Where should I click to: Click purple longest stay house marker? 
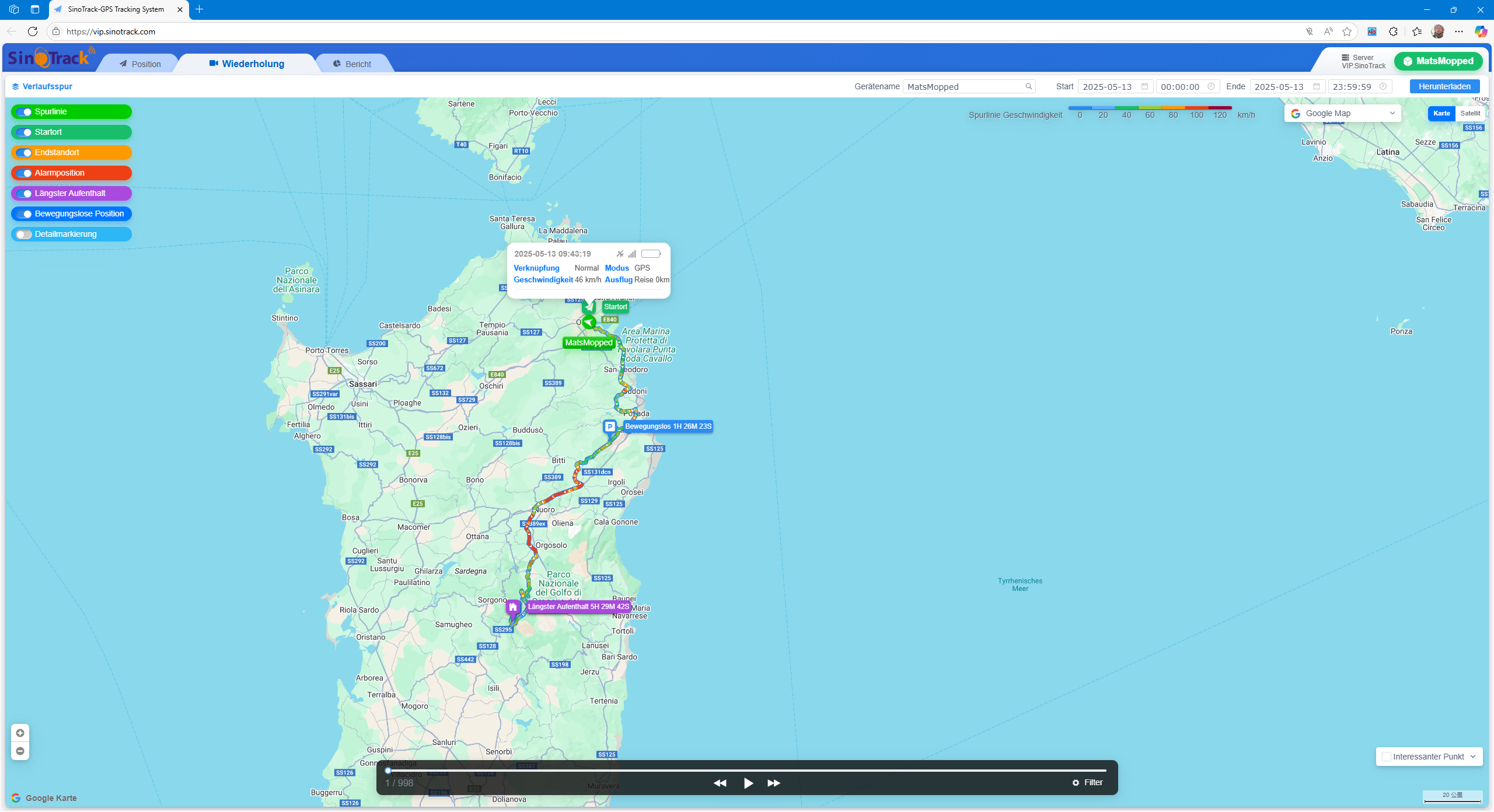pyautogui.click(x=513, y=608)
